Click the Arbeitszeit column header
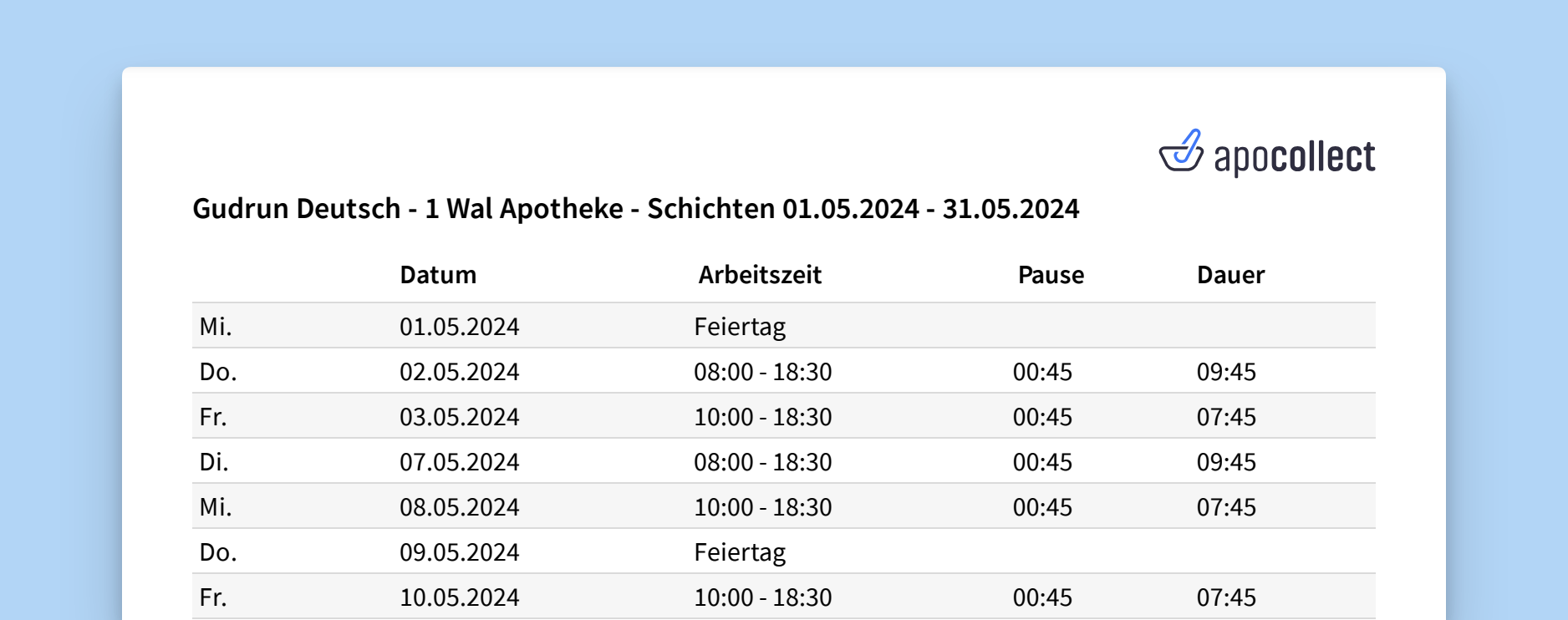This screenshot has height=620, width=1568. click(760, 275)
